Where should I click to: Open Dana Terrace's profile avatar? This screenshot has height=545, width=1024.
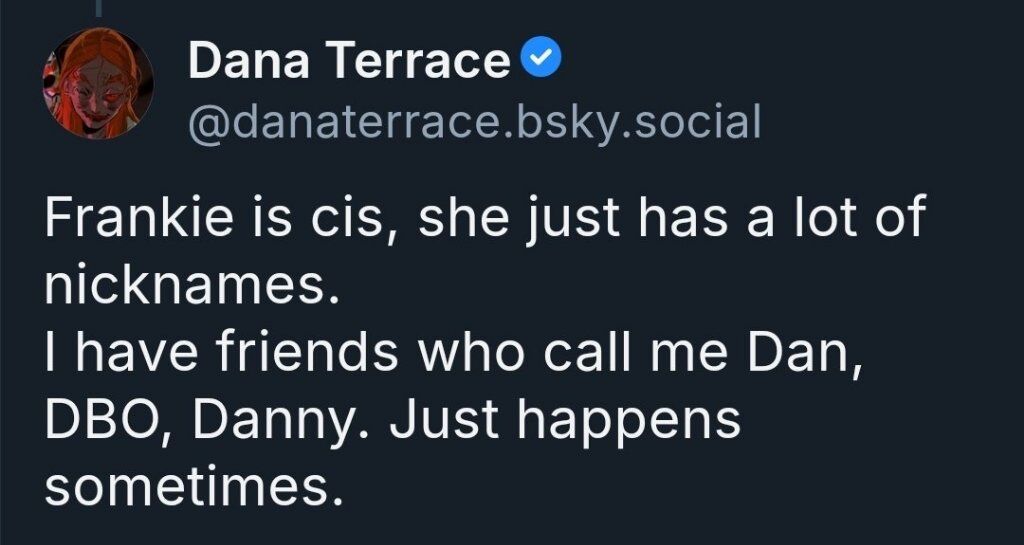(97, 84)
